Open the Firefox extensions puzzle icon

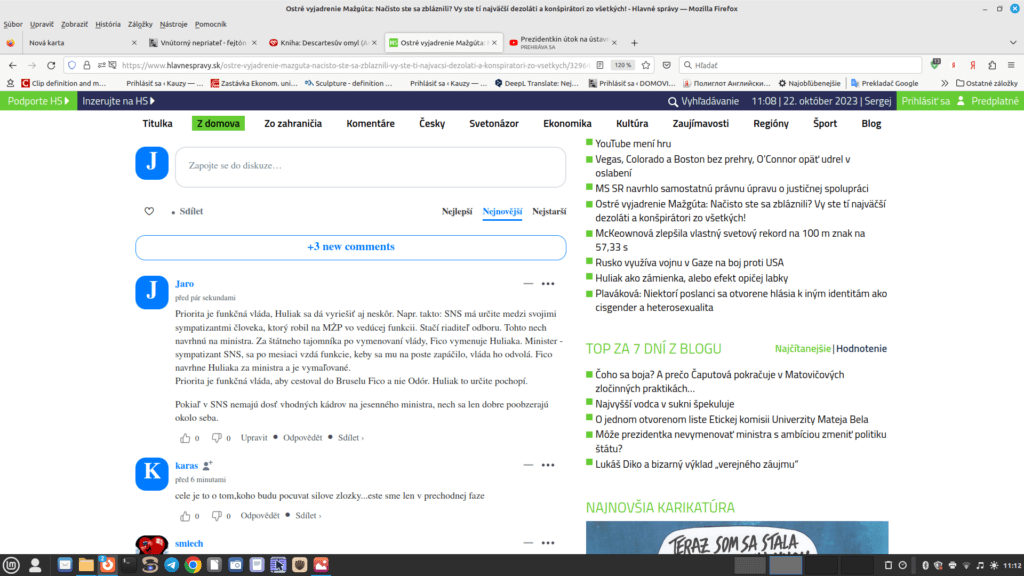[992, 65]
